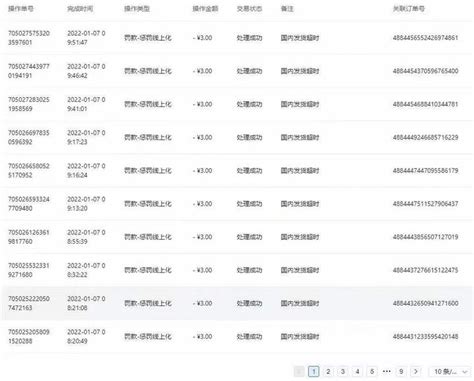Click 处理成功 status in the 08:20:49 row
474x381 pixels.
pos(249,336)
